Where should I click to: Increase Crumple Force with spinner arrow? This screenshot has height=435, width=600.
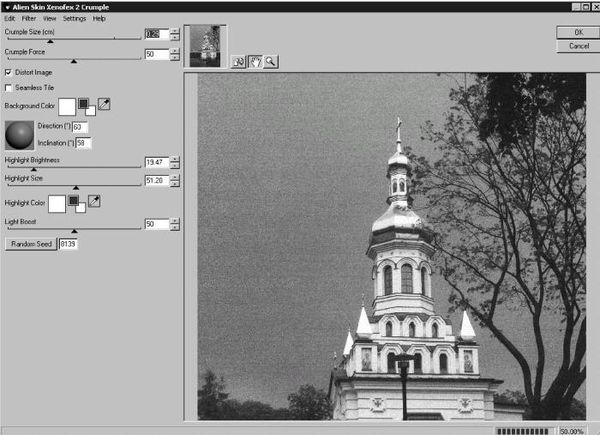coord(176,51)
